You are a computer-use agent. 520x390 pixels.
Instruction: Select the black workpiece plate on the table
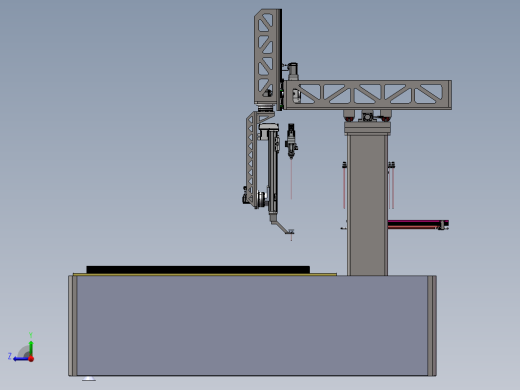(198, 270)
